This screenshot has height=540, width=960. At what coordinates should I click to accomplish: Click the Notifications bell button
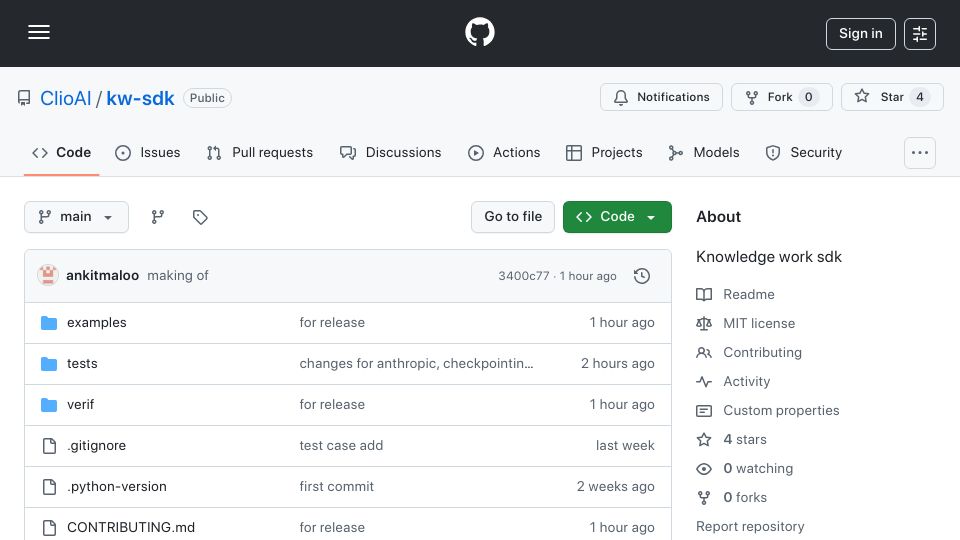point(661,97)
